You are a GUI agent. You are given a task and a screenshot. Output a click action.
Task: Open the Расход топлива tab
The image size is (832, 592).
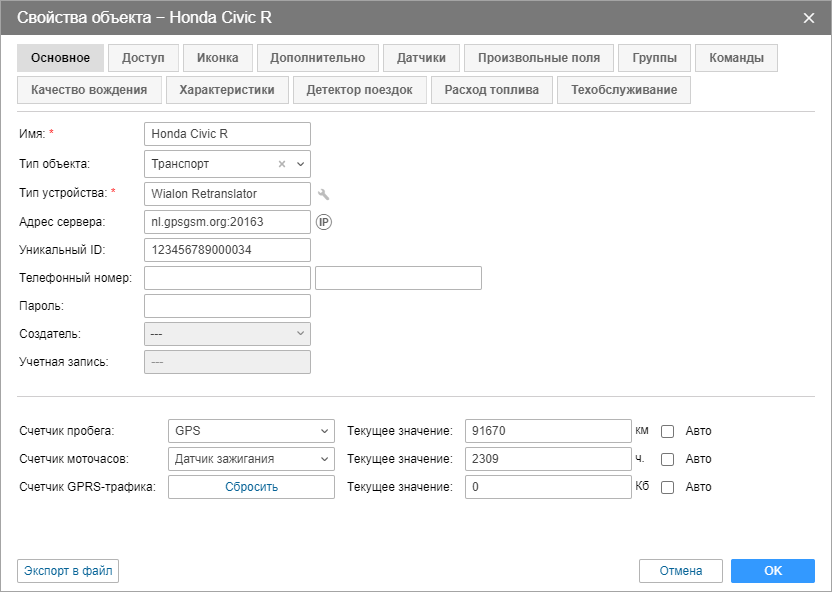[x=491, y=90]
